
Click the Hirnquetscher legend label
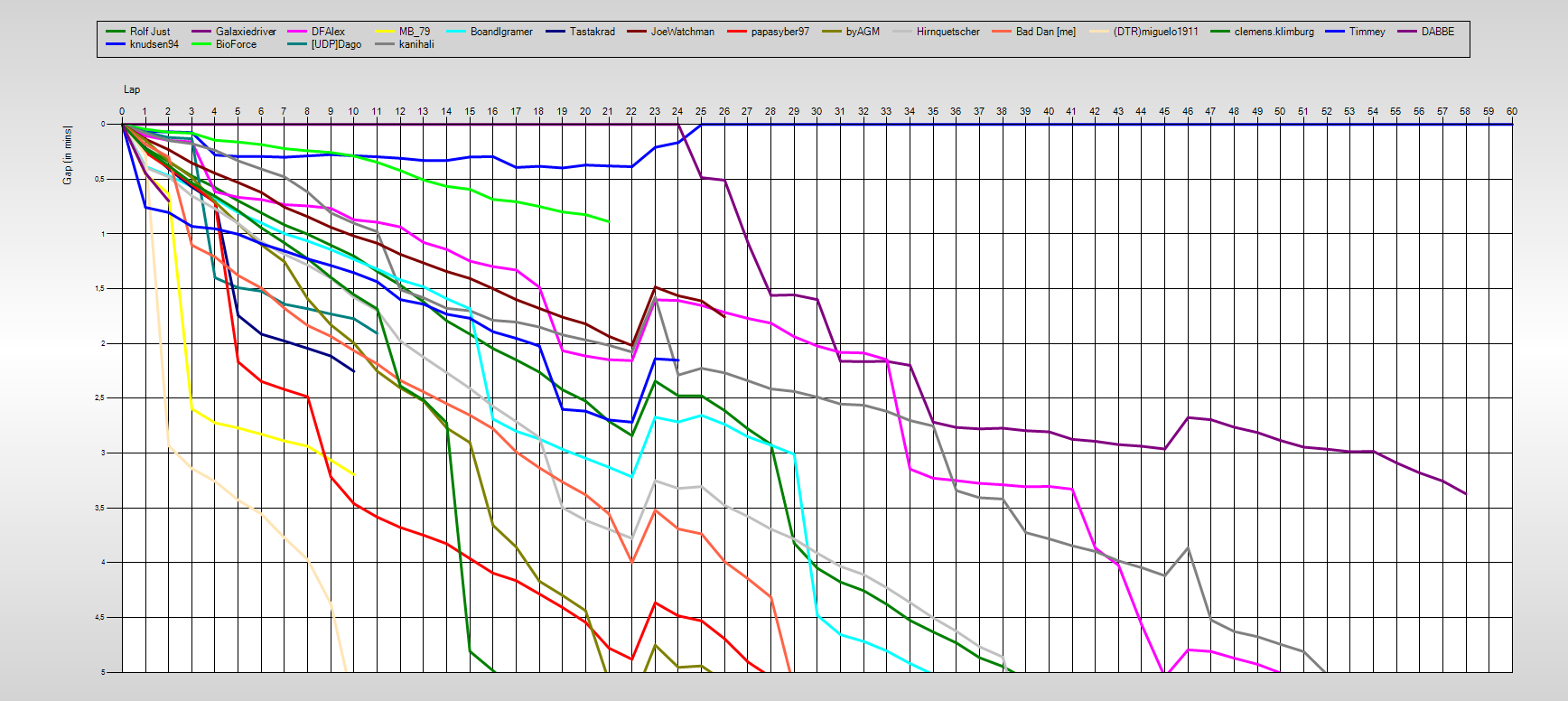[x=947, y=32]
